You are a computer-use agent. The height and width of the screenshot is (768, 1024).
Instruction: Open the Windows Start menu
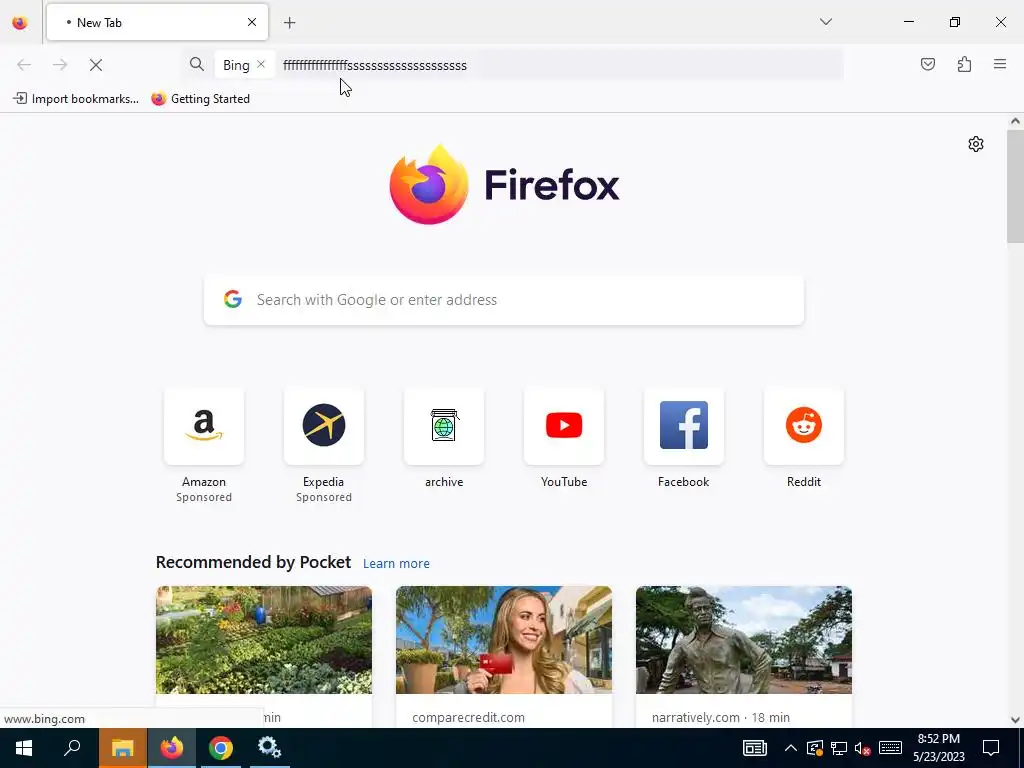(x=24, y=748)
